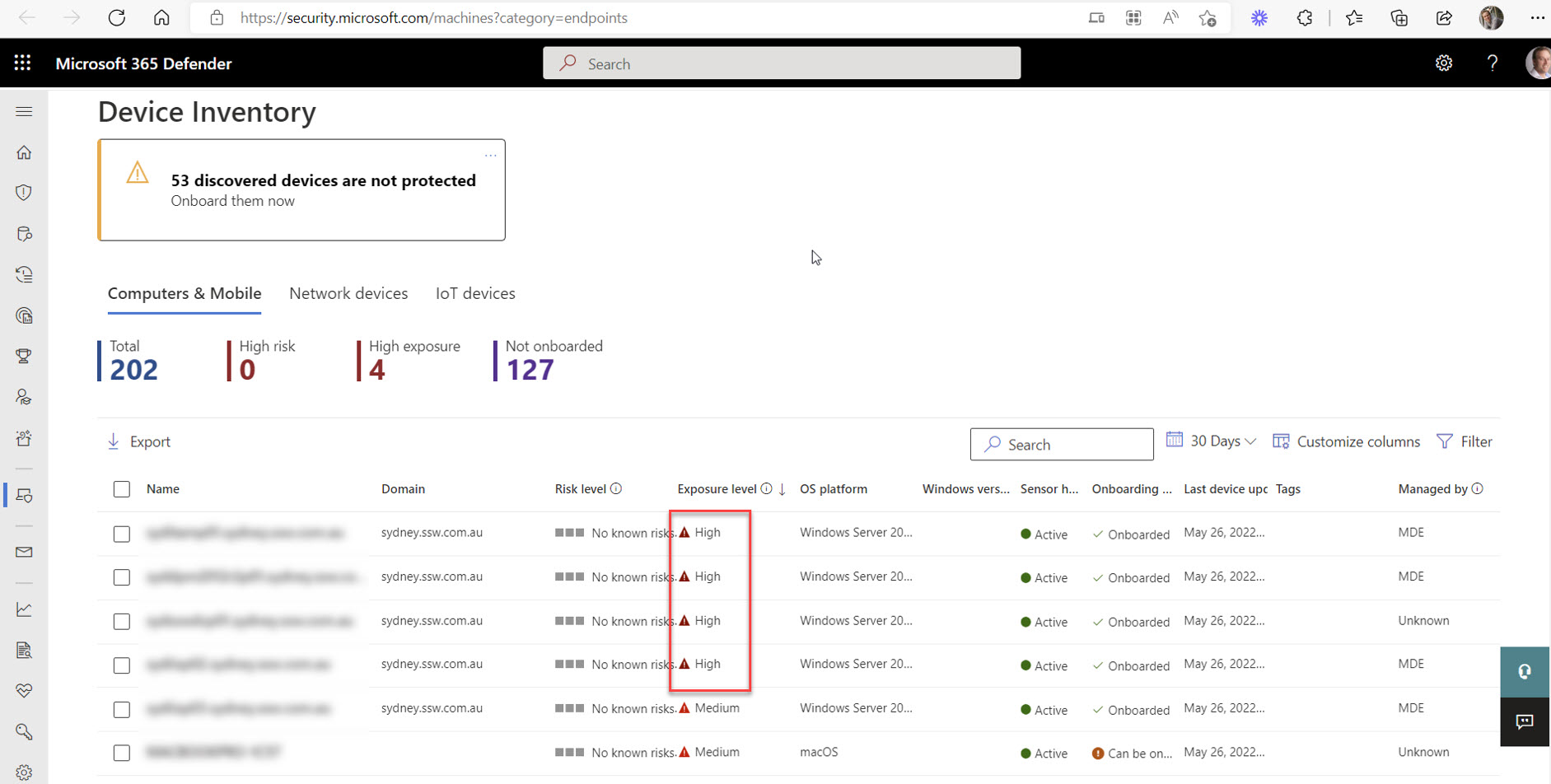Click the Home icon in left sidebar
This screenshot has height=784, width=1551.
click(24, 152)
